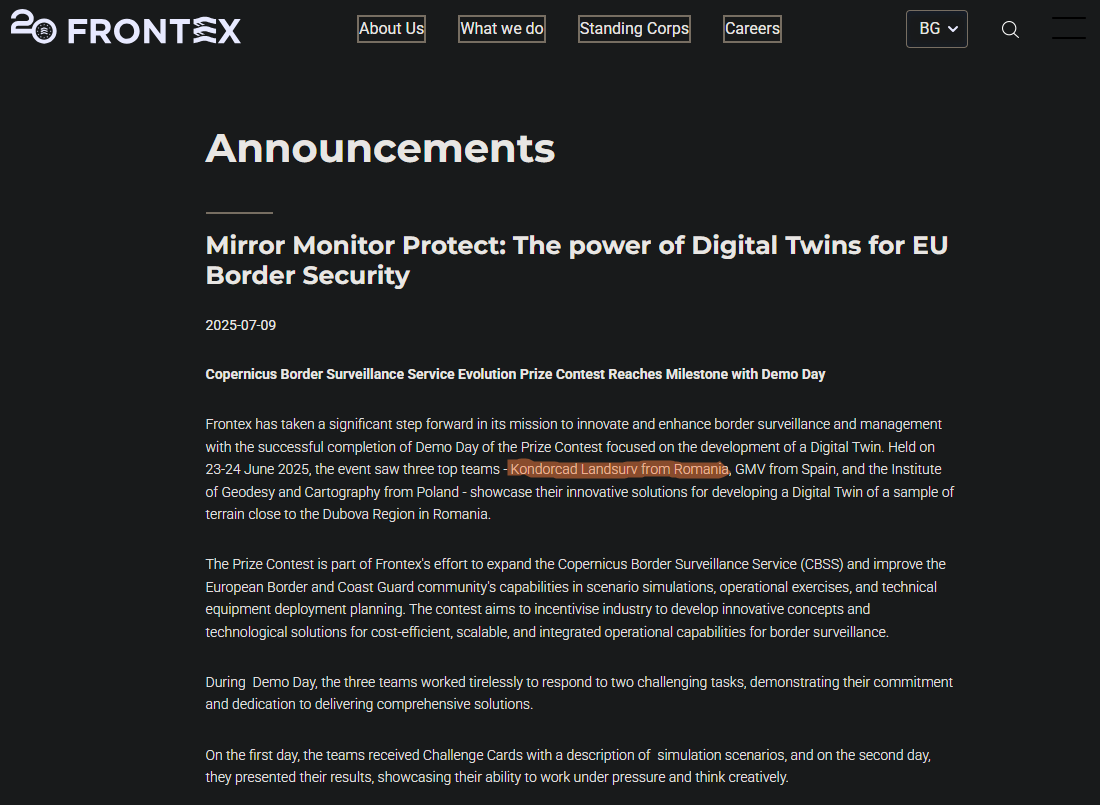Expand the BG language dropdown
Viewport: 1100px width, 805px height.
[x=936, y=29]
